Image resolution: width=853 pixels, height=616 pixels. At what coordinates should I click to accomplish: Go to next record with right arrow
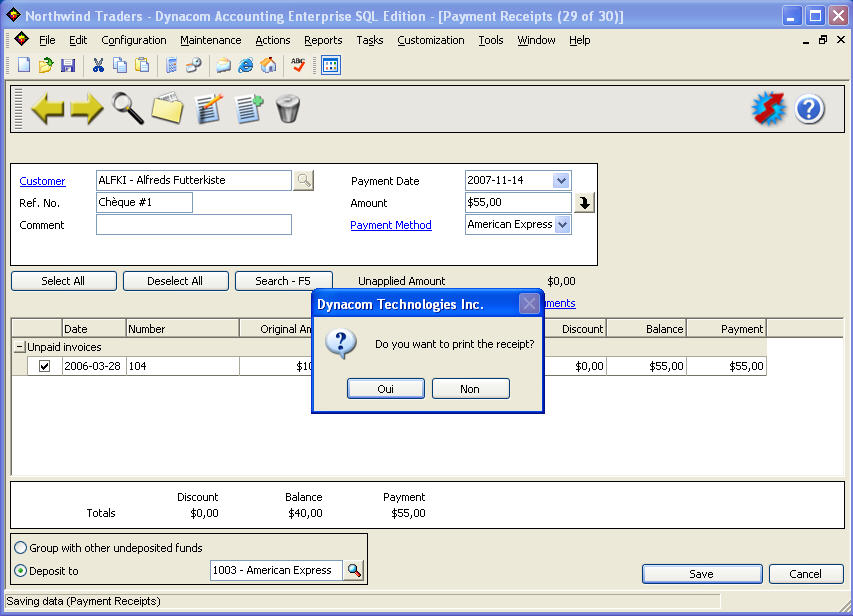pyautogui.click(x=87, y=108)
